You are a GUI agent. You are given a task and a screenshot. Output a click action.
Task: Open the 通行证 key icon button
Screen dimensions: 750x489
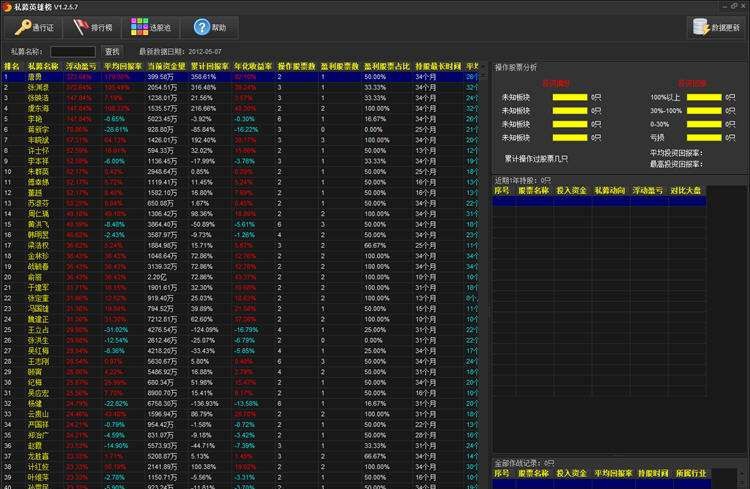point(35,27)
